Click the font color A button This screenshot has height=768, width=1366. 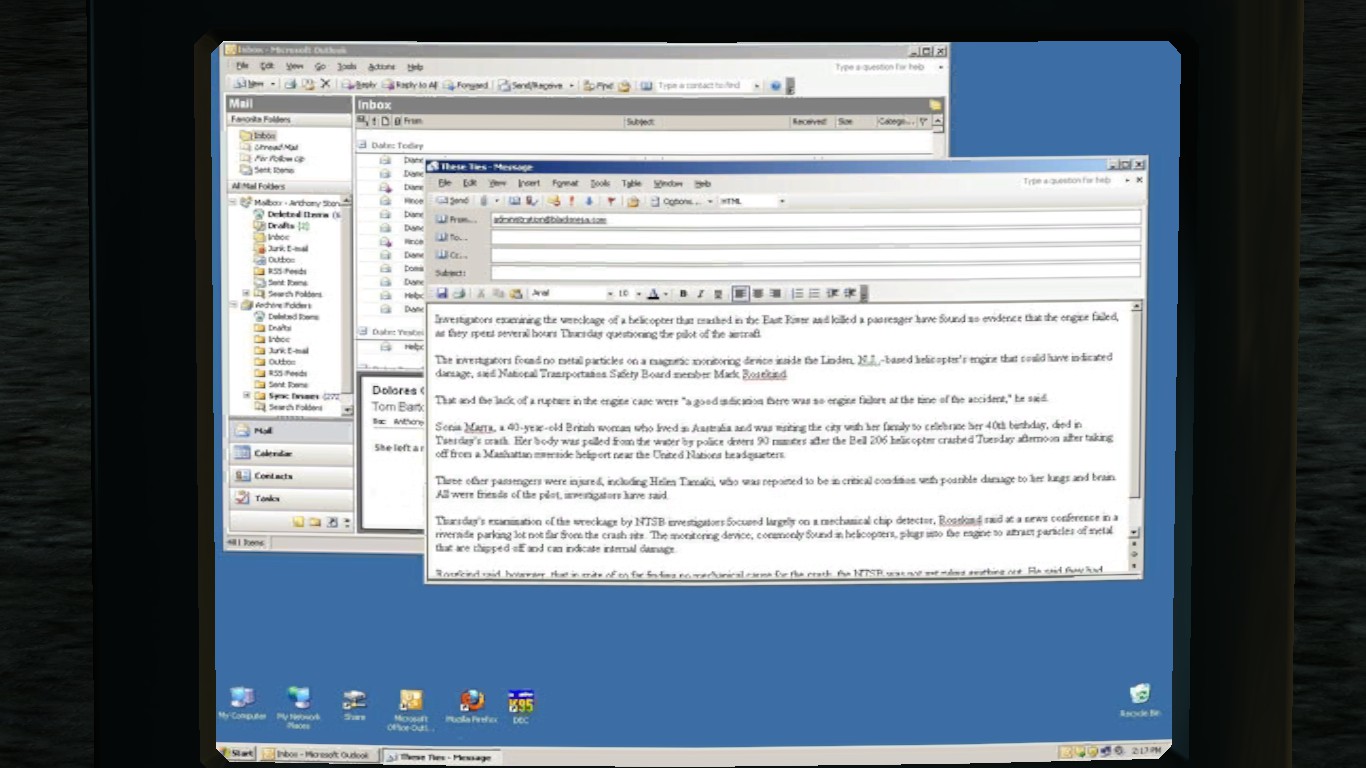pyautogui.click(x=653, y=293)
